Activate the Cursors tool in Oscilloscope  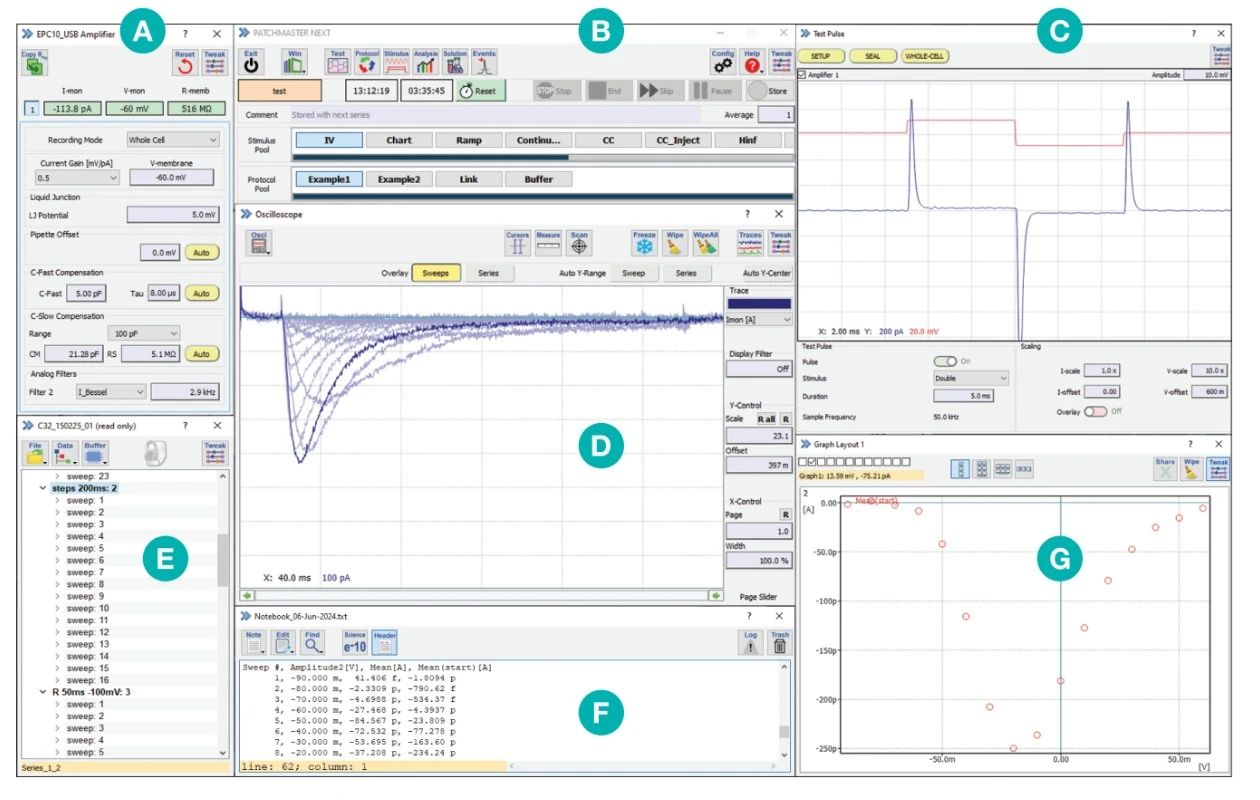tap(517, 243)
